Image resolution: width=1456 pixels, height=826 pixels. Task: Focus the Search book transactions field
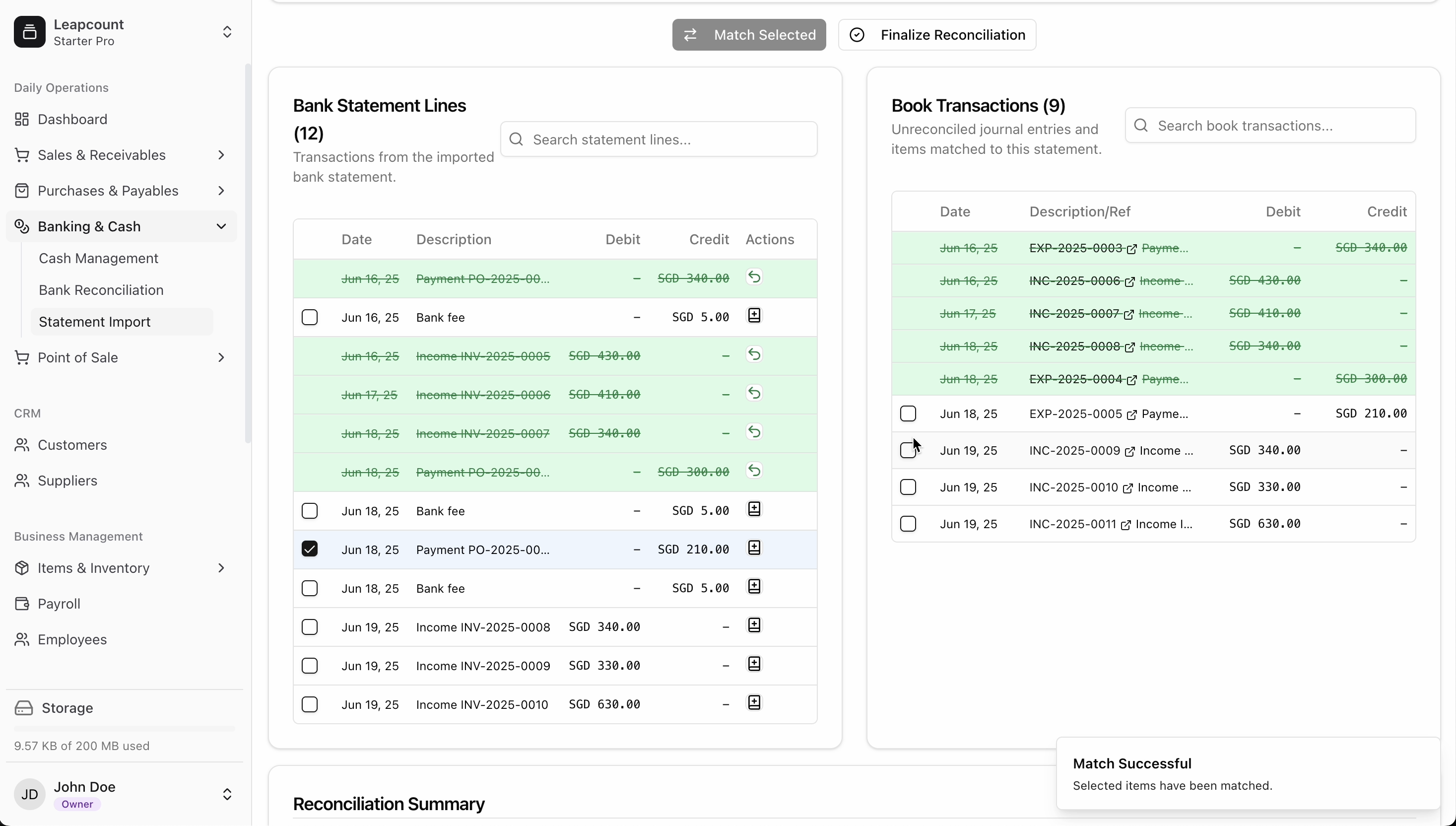(x=1270, y=126)
